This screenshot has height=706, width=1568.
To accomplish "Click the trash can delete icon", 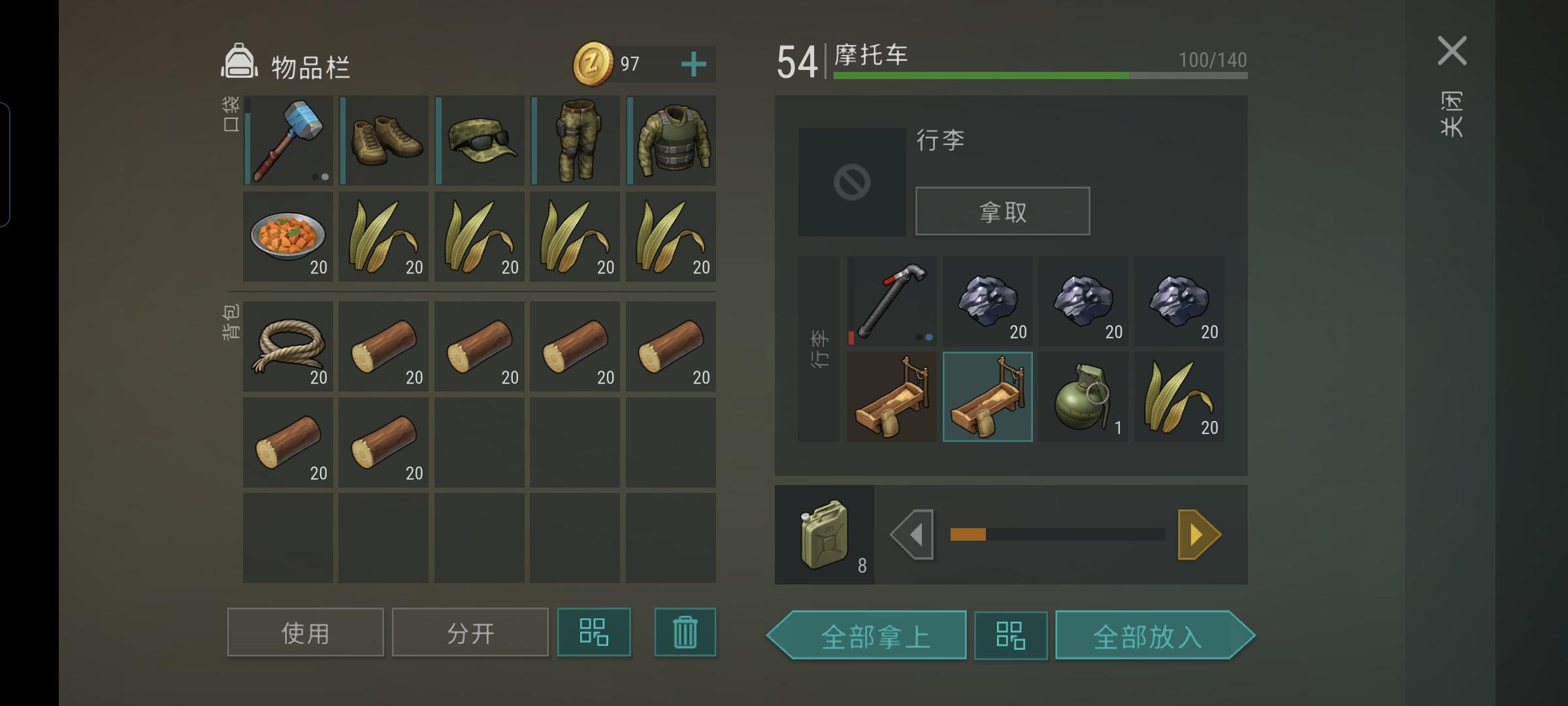I will pyautogui.click(x=685, y=632).
